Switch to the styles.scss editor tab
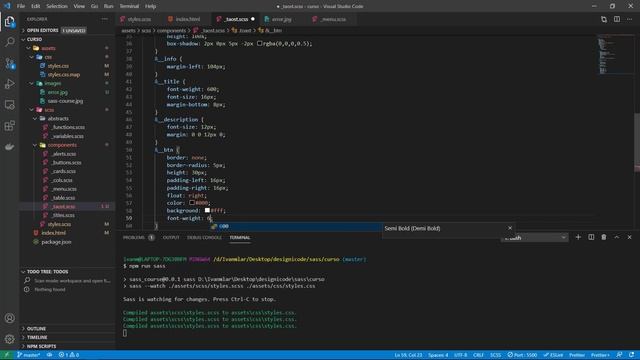The width and height of the screenshot is (640, 360). click(x=139, y=19)
